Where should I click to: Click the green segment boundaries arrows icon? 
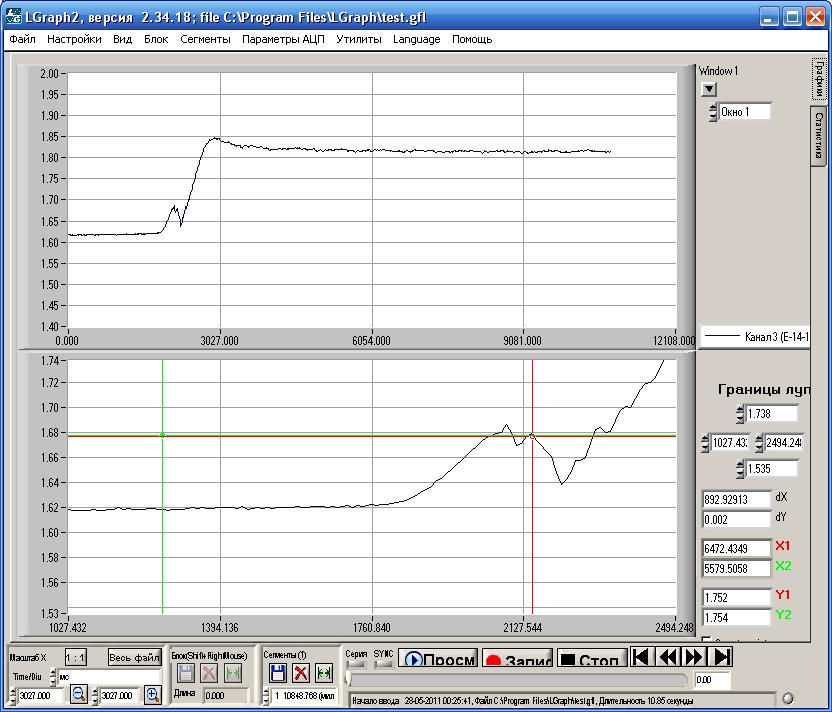(x=323, y=673)
